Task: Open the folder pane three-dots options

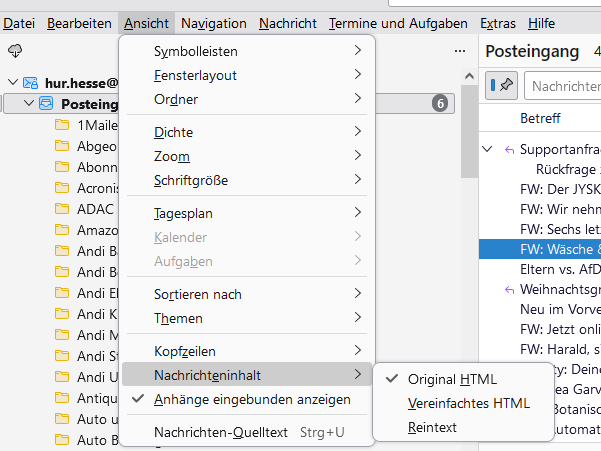Action: [460, 52]
